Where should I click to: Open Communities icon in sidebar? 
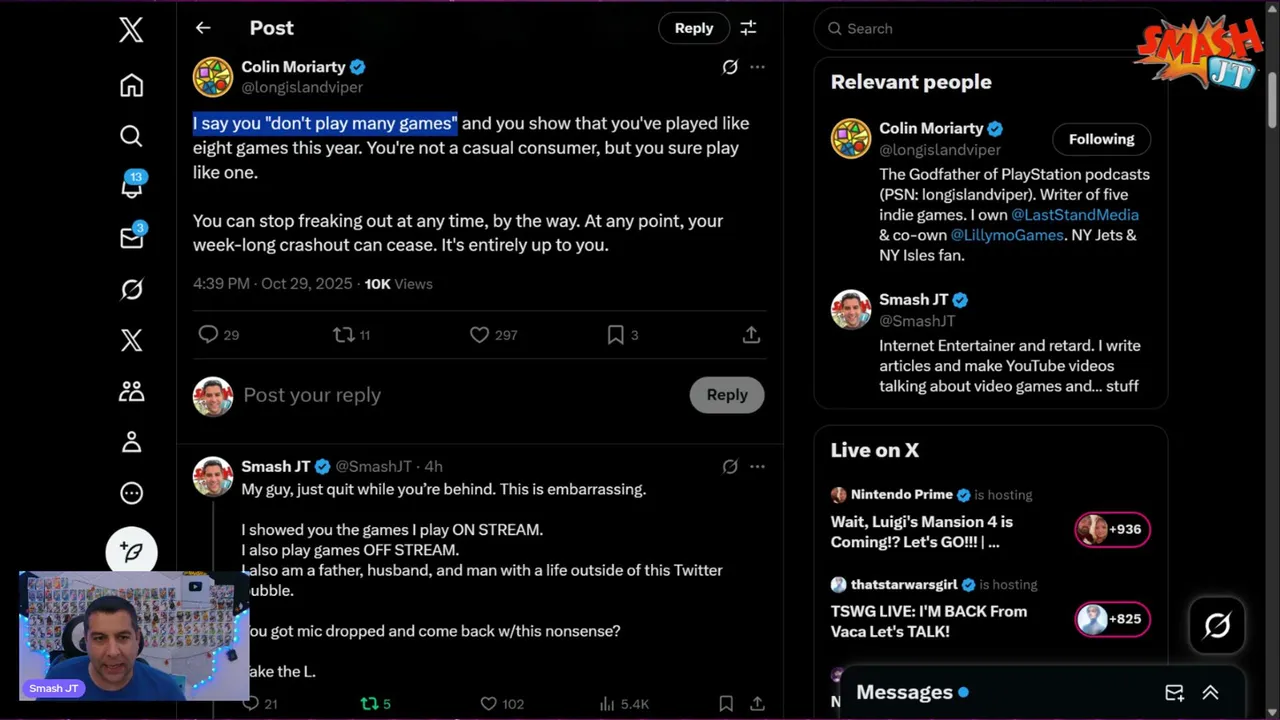(131, 391)
